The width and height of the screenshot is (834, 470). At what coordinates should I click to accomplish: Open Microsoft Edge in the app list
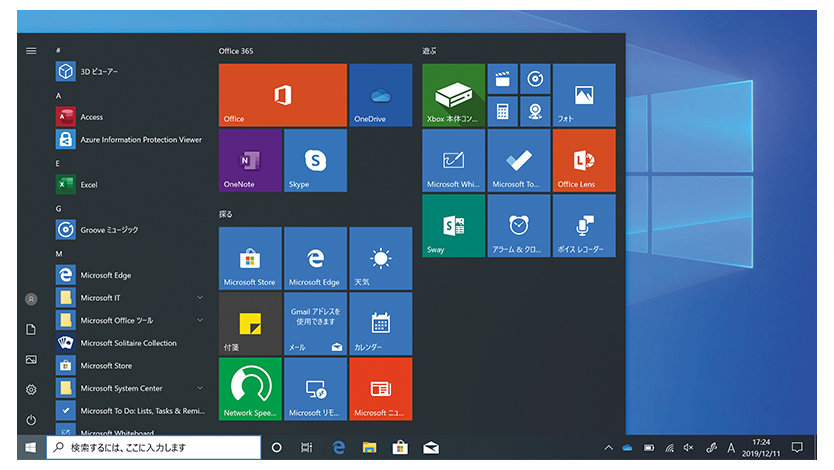(x=130, y=275)
